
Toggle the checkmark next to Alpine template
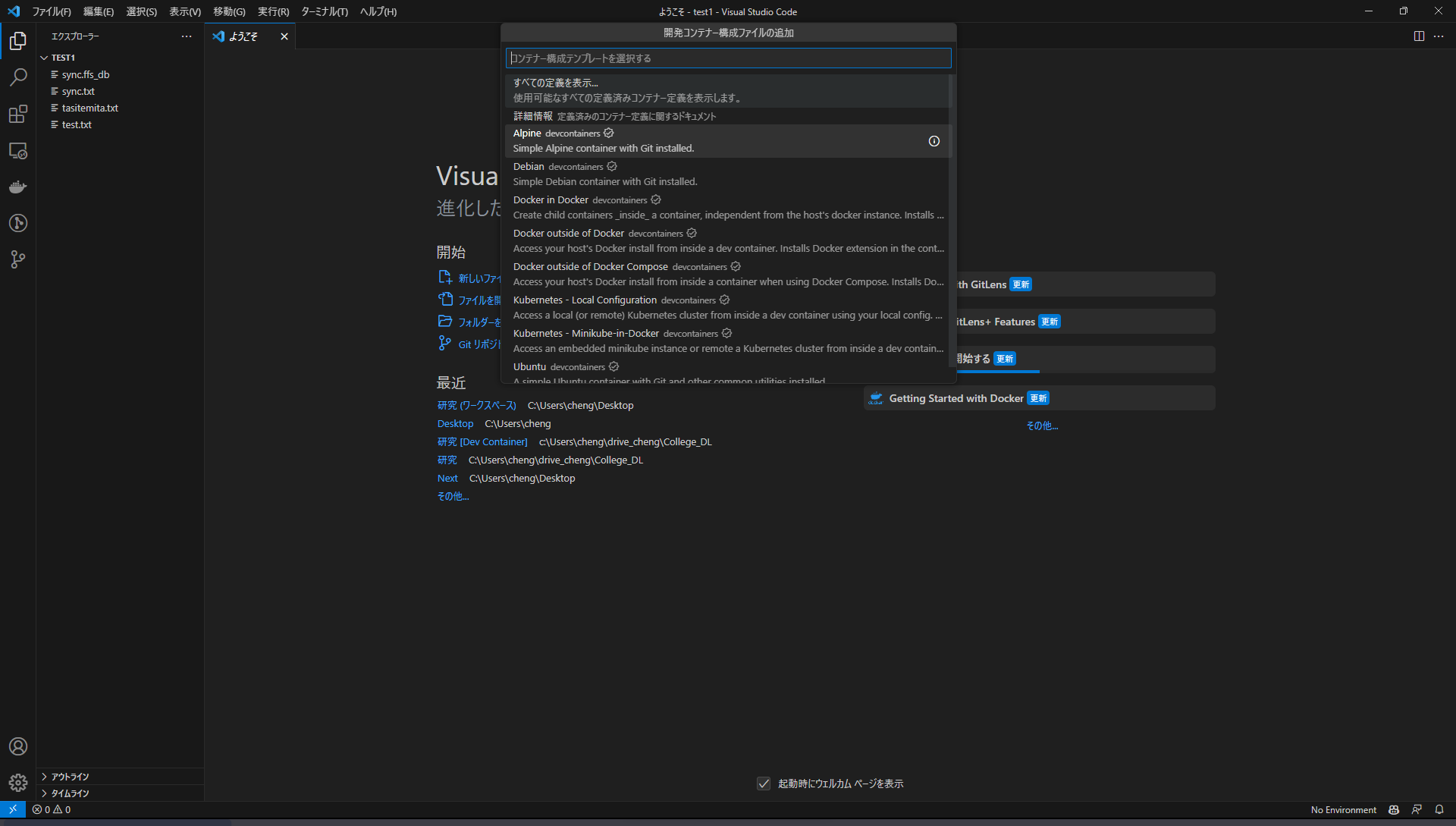[609, 133]
